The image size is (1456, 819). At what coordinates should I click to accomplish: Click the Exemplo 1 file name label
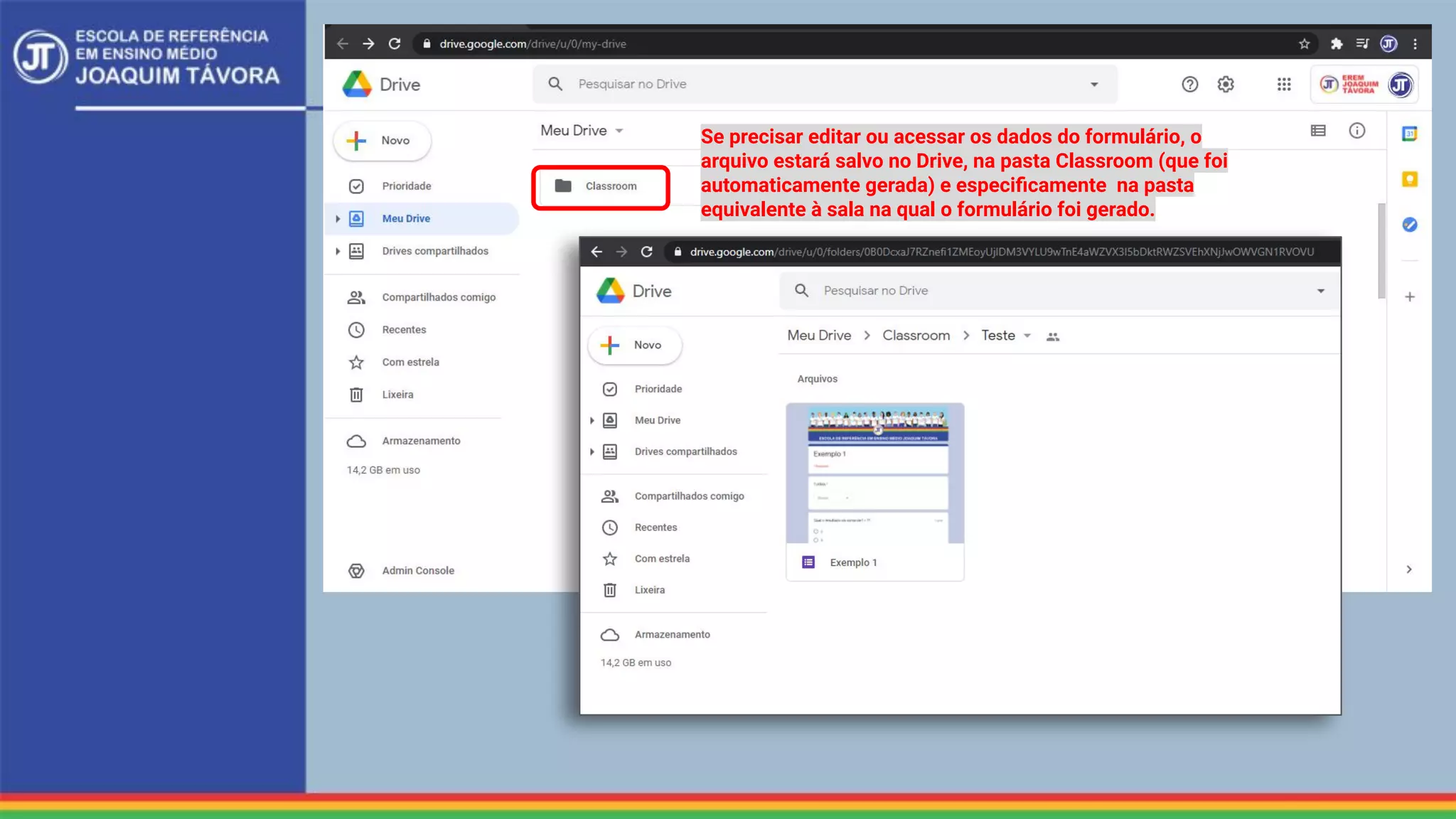click(x=853, y=563)
